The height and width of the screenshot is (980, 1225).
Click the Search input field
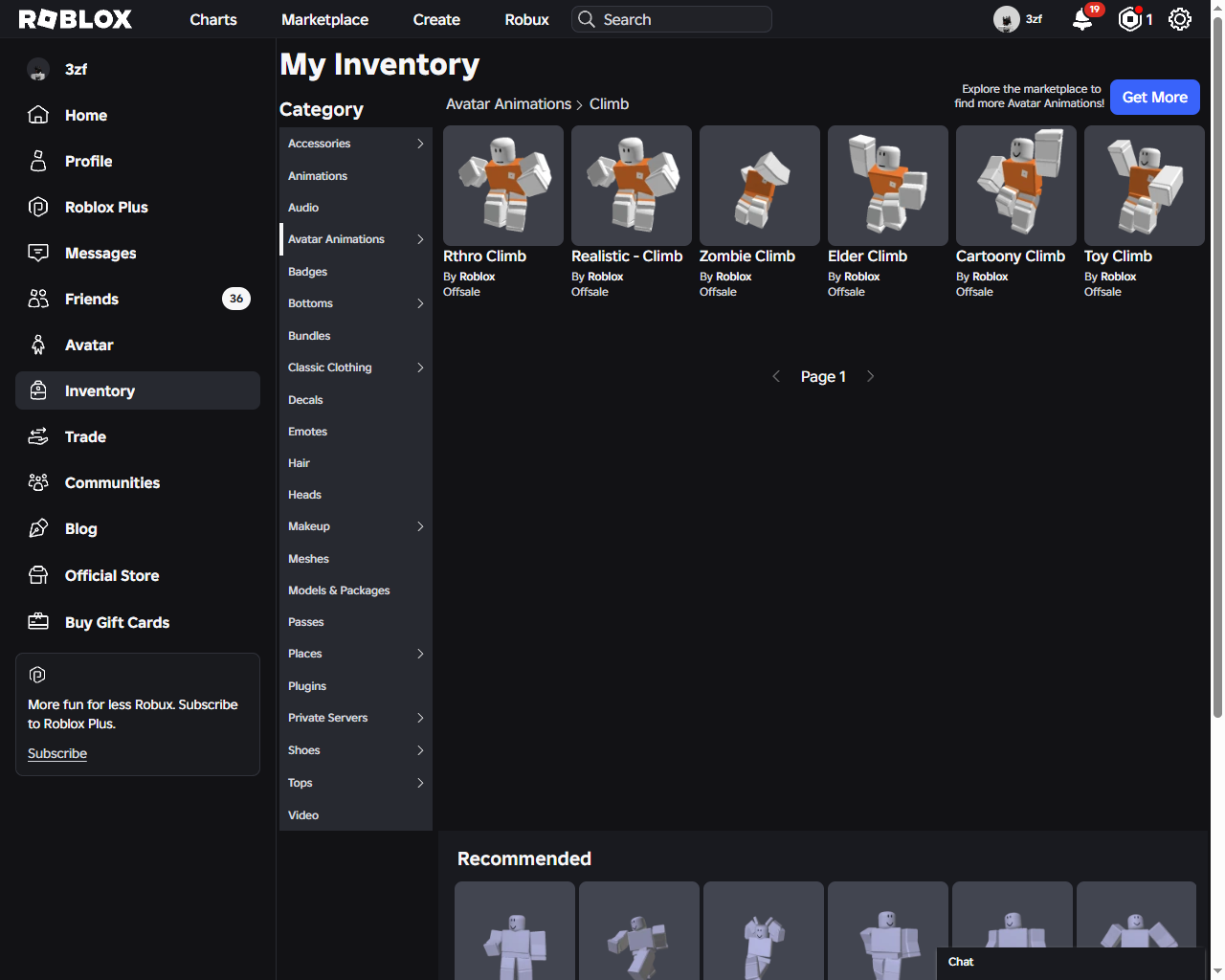(x=672, y=19)
